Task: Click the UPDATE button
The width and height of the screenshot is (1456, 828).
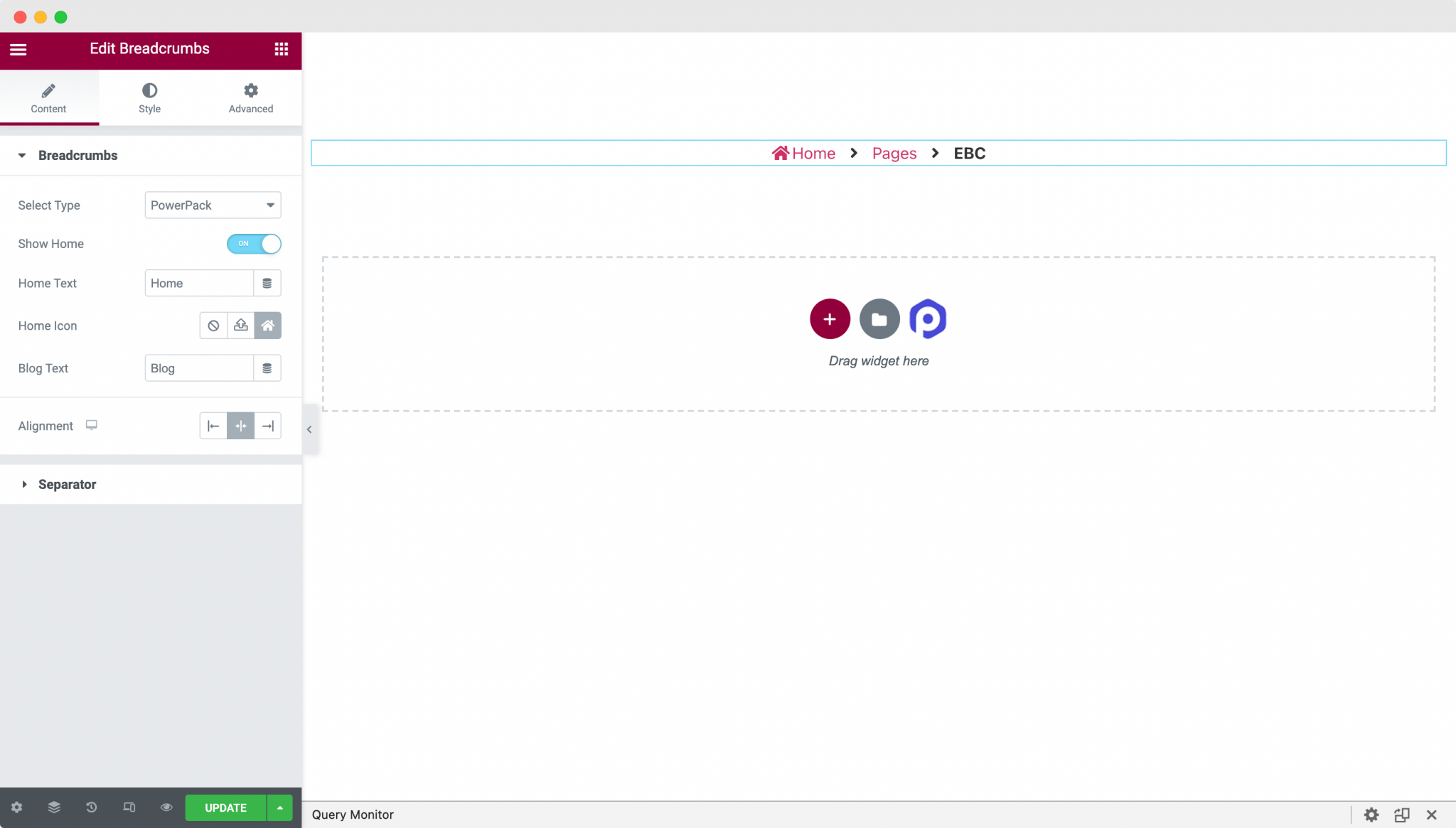Action: [x=225, y=807]
